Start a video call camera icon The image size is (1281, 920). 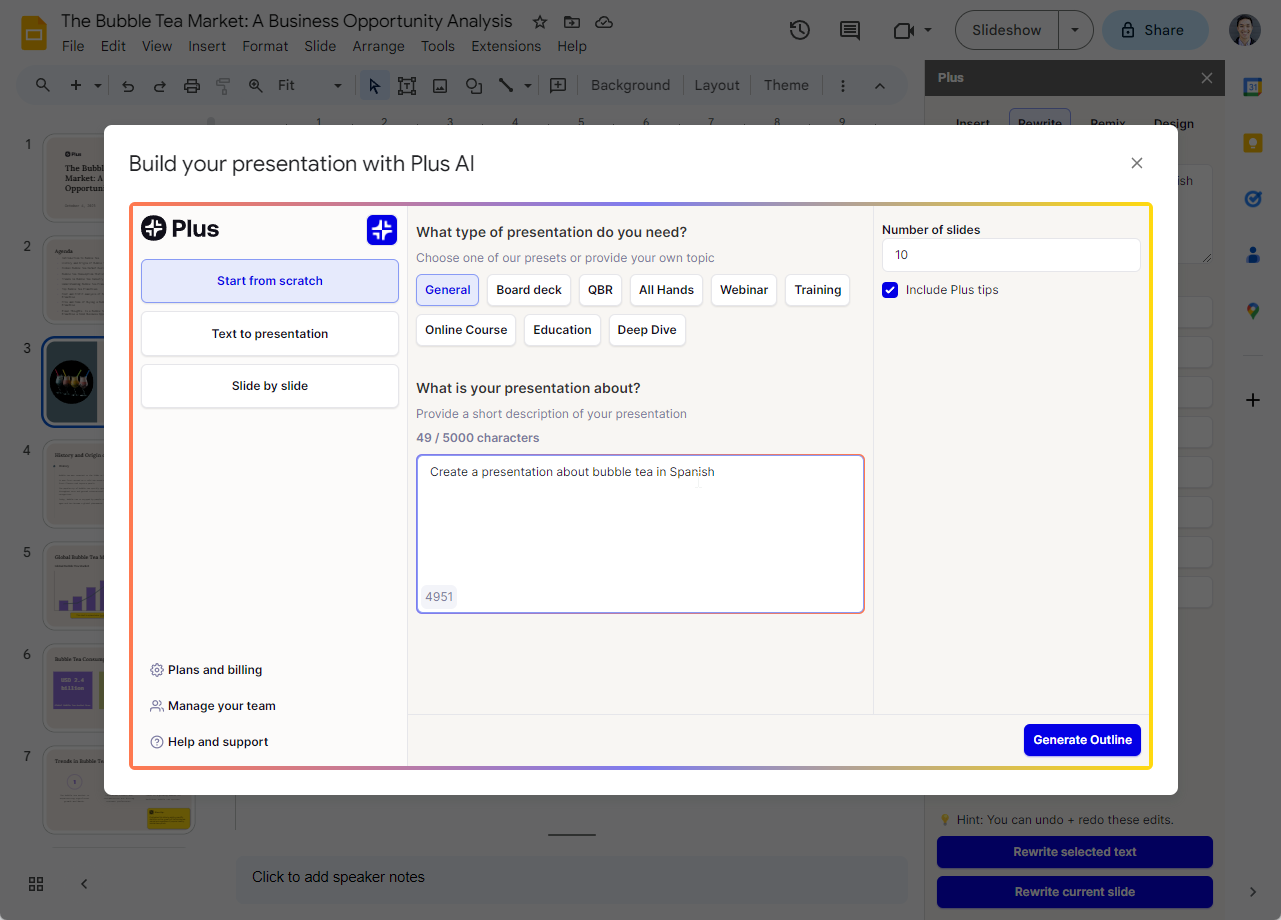coord(904,30)
